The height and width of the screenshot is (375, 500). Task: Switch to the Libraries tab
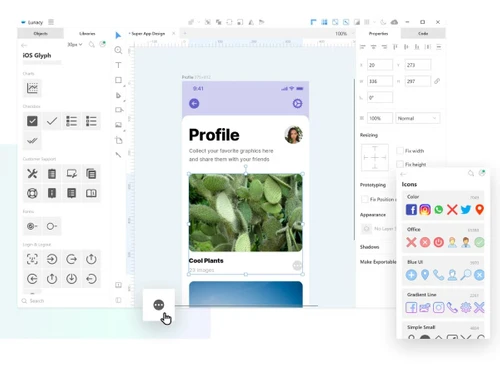(x=87, y=33)
